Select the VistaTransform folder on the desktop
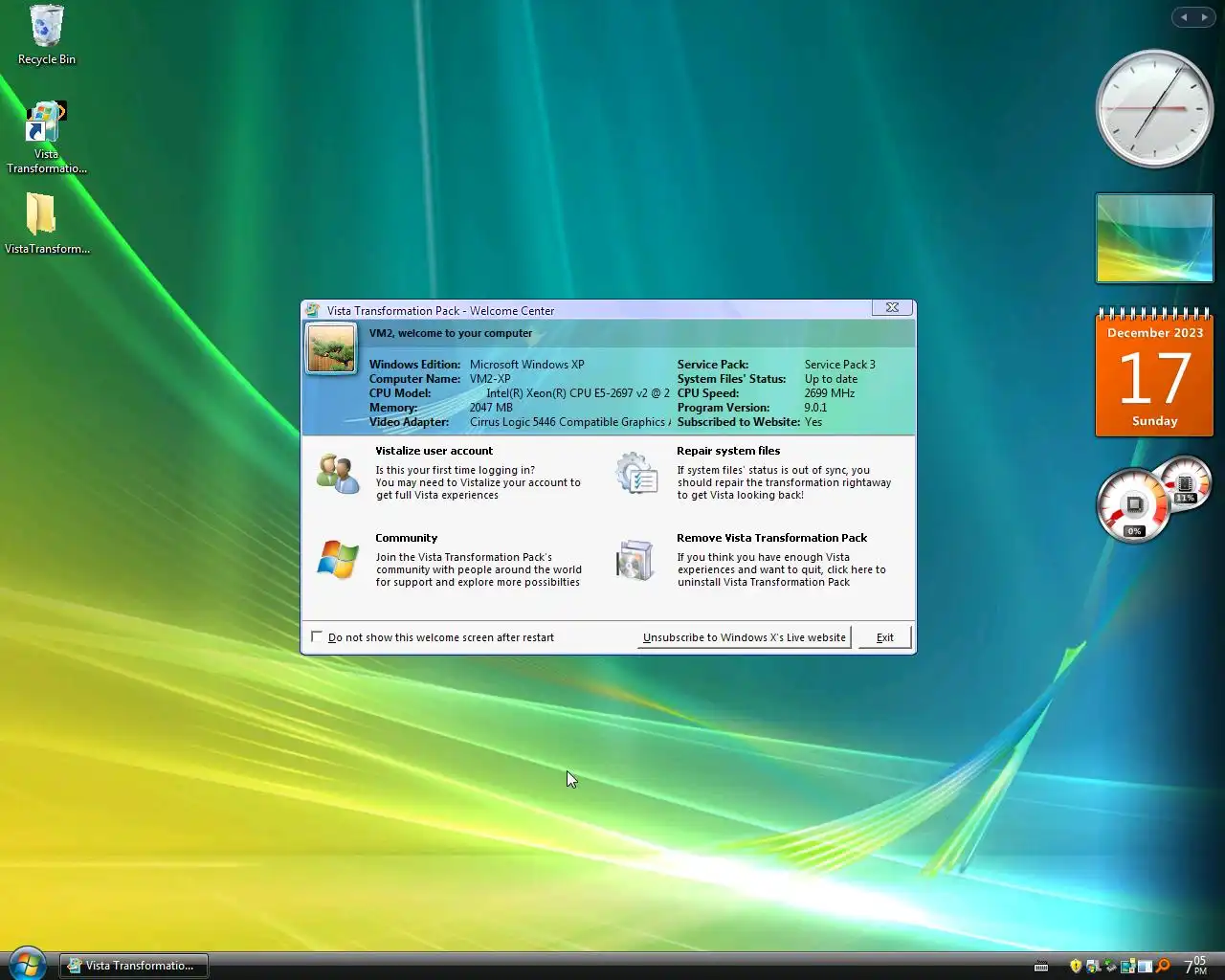 click(x=46, y=224)
